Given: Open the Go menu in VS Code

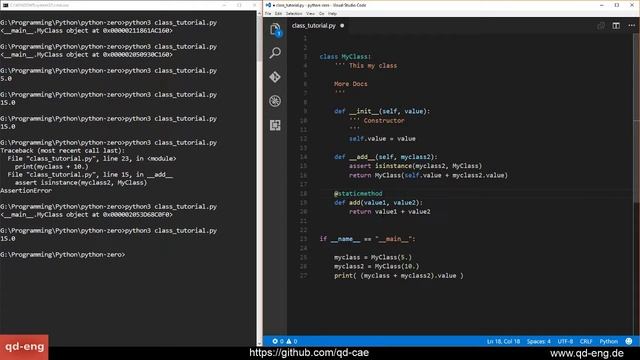Looking at the screenshot, I should 322,13.
